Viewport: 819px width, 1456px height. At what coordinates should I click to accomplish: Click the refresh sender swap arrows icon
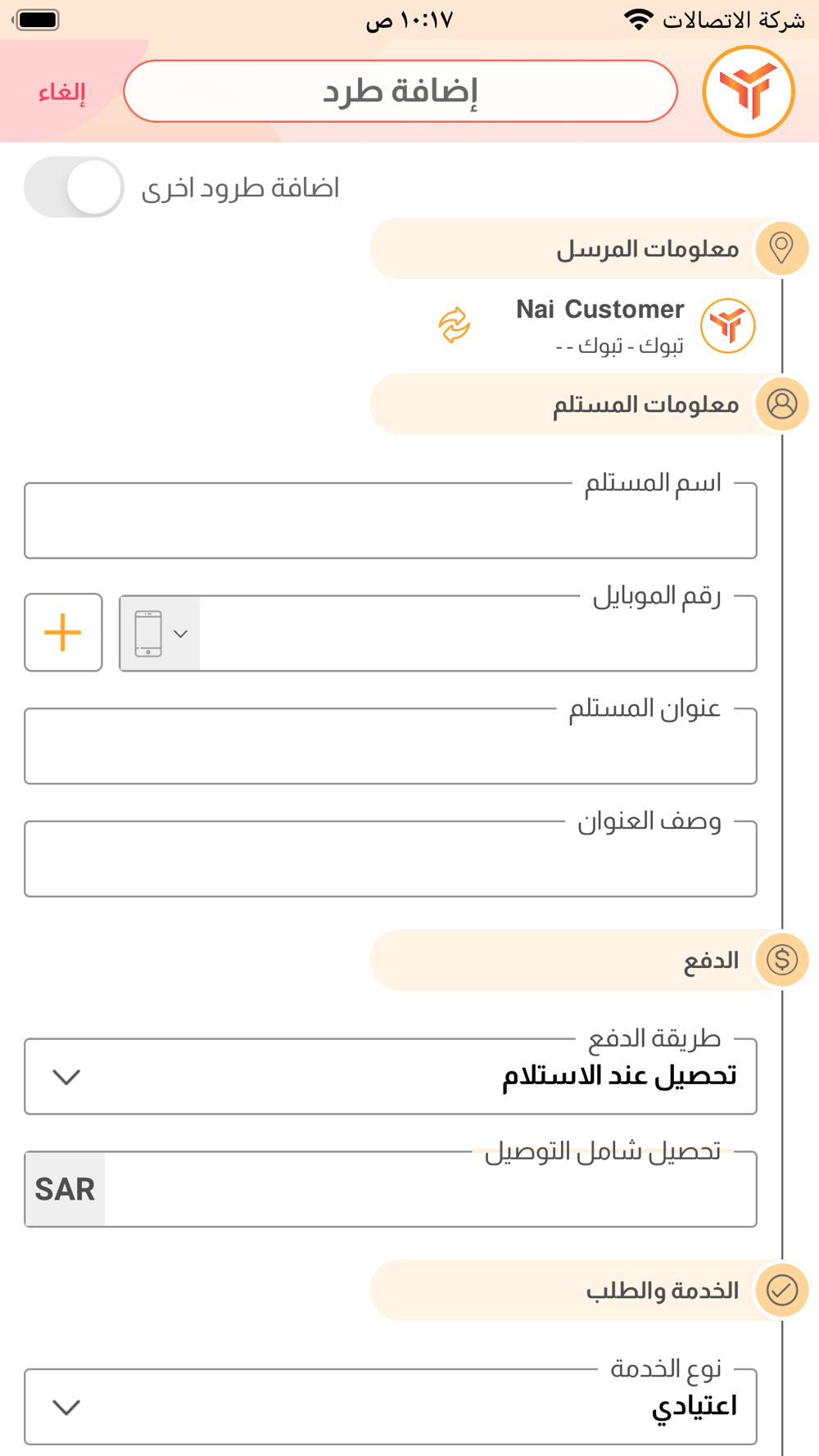coord(454,325)
